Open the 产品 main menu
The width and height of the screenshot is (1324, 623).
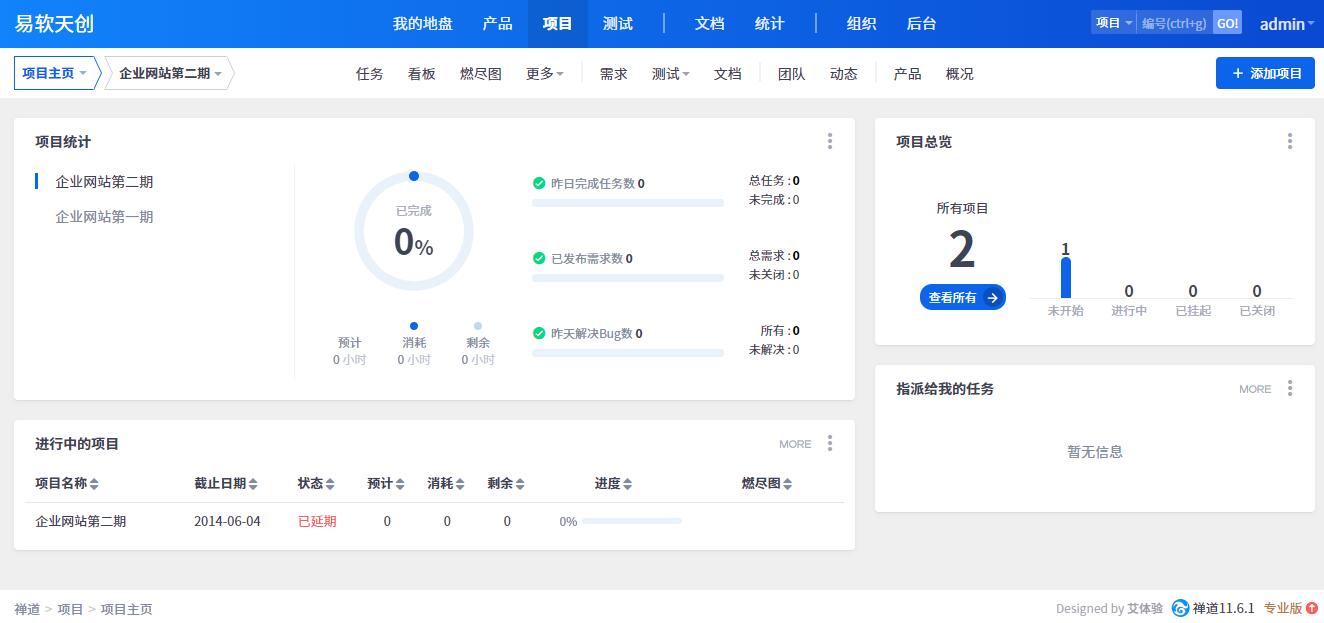pyautogui.click(x=498, y=24)
